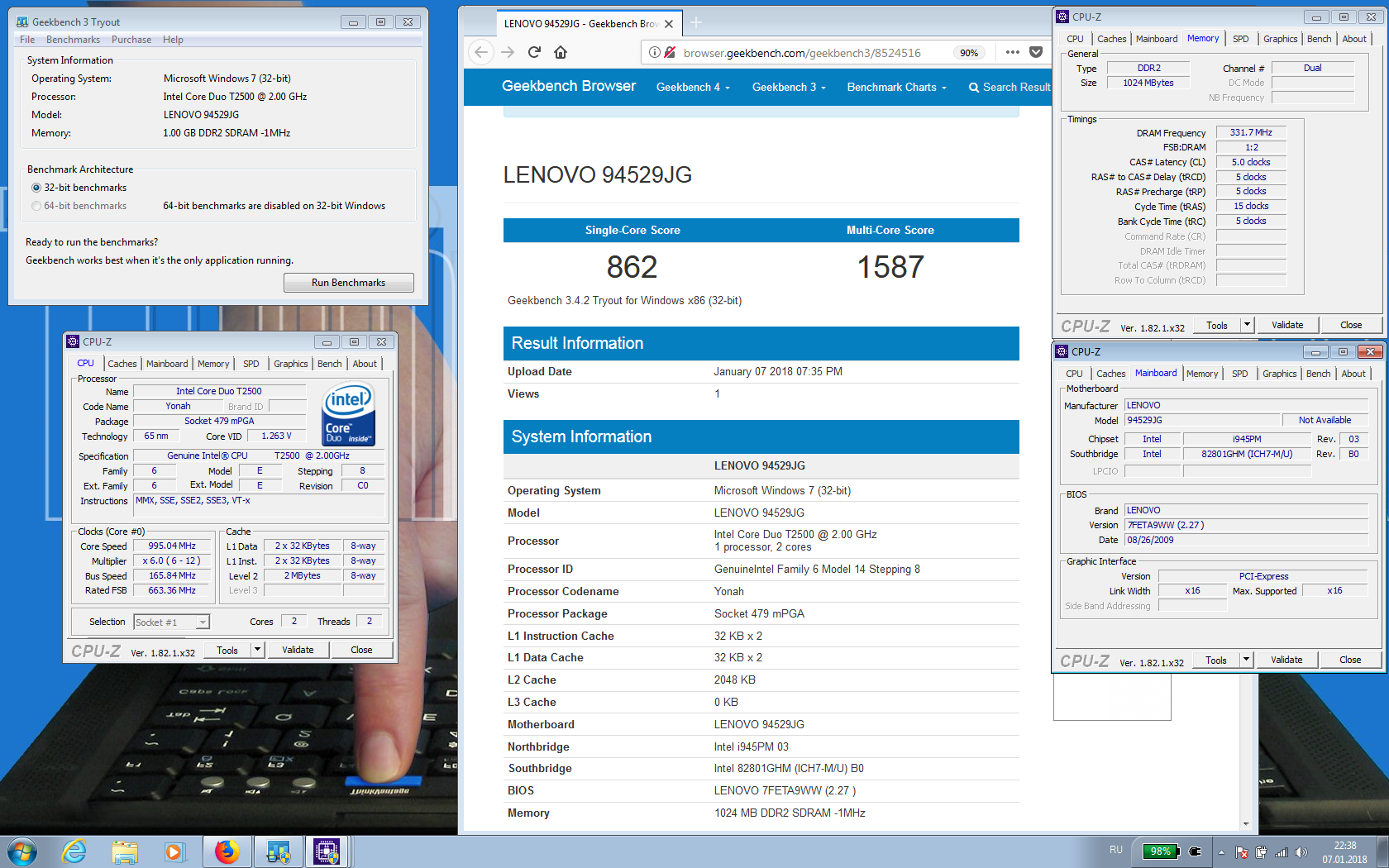Image resolution: width=1389 pixels, height=868 pixels.
Task: Click the browser address bar URL
Action: (x=802, y=53)
